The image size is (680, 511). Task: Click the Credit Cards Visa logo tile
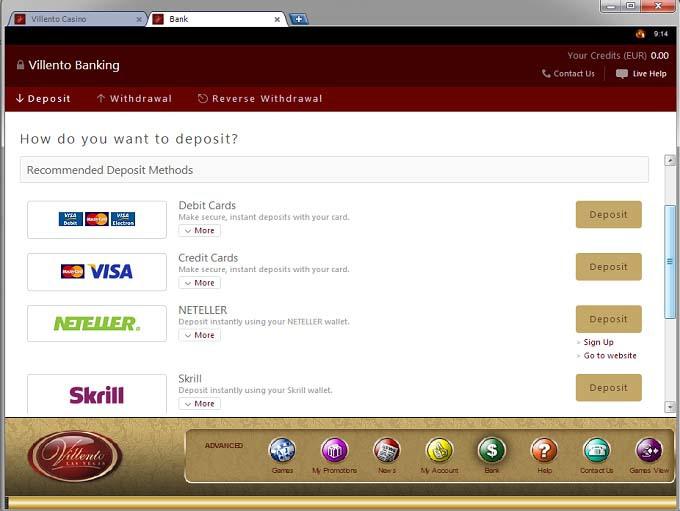pos(97,272)
